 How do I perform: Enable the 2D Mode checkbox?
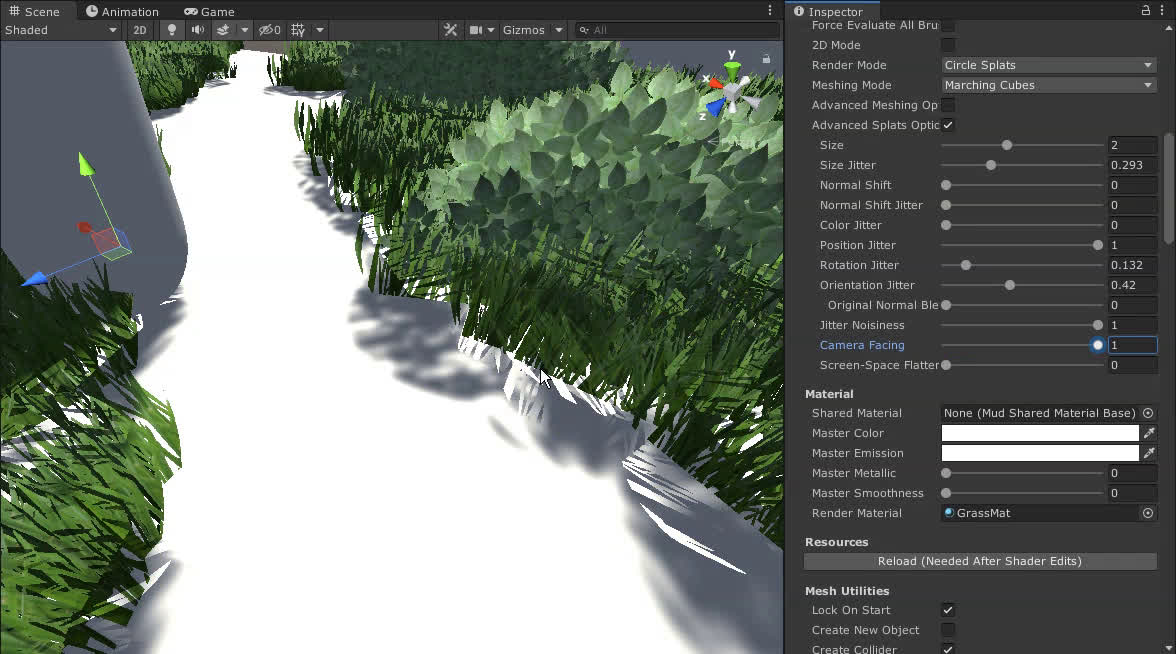click(x=948, y=45)
